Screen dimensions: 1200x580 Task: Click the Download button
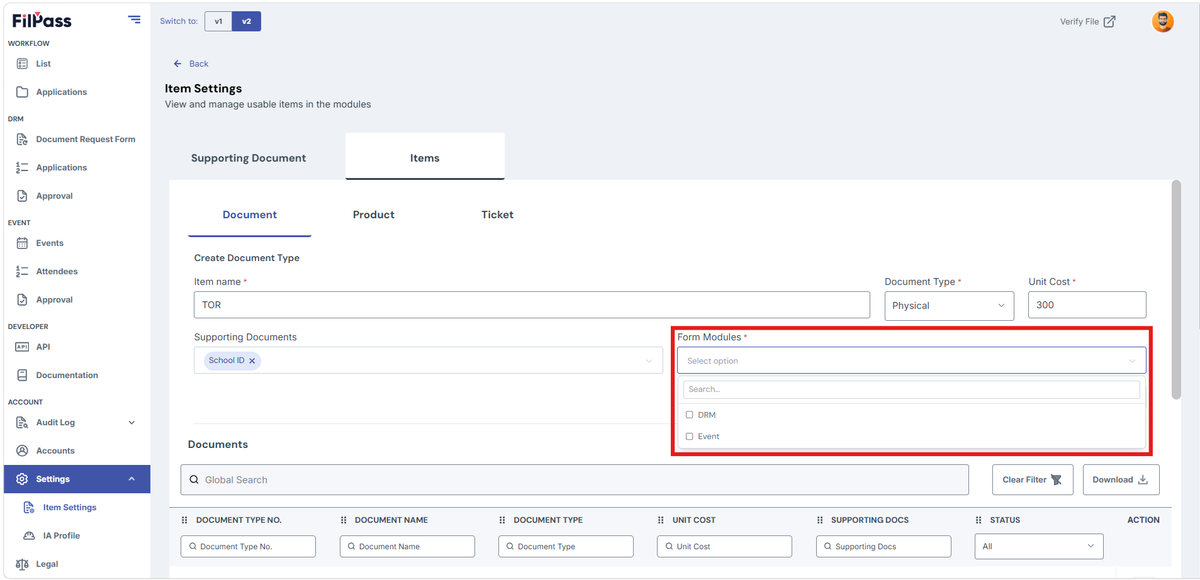[x=1121, y=480]
